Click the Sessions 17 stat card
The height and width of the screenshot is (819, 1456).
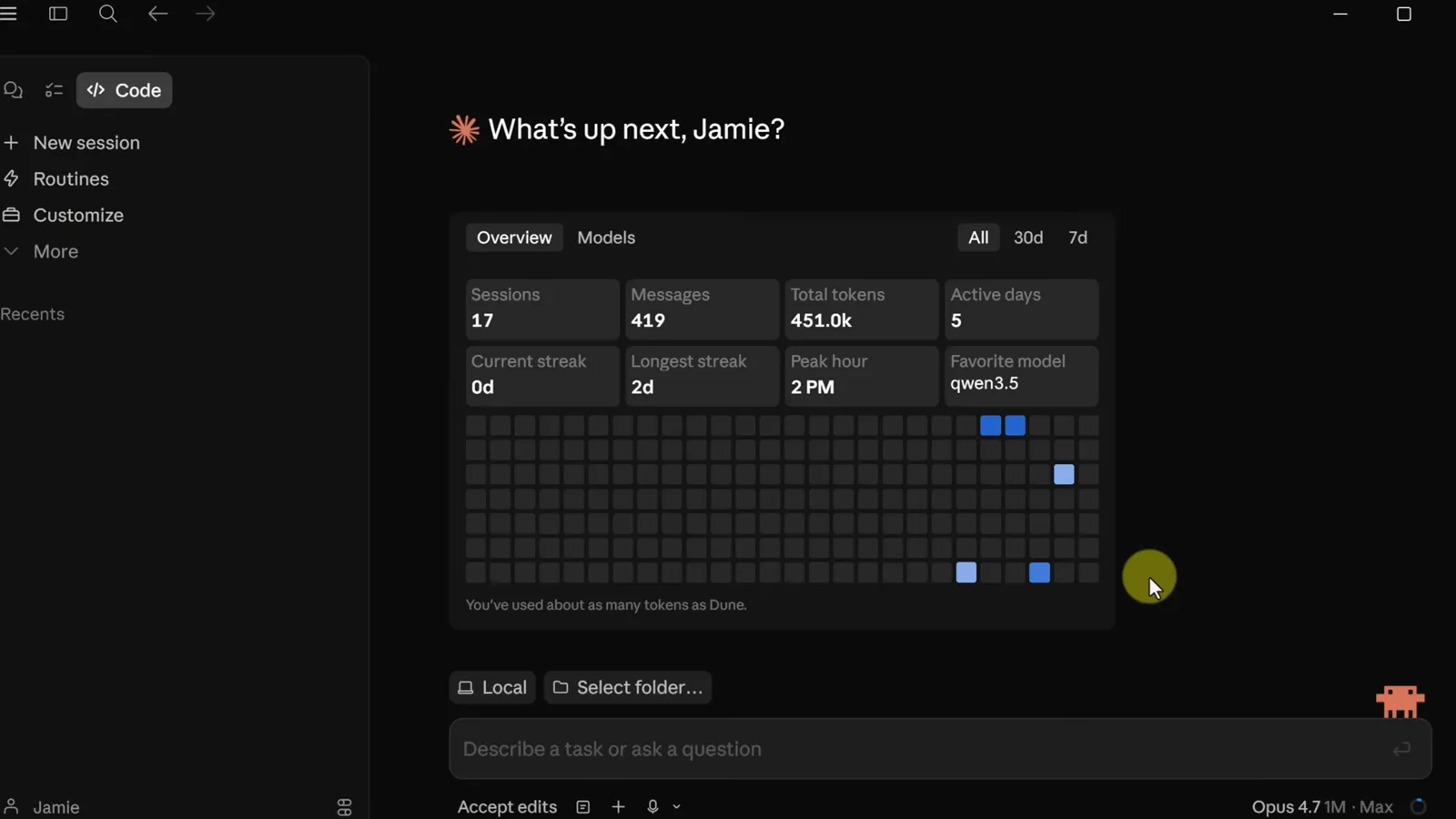coord(542,308)
